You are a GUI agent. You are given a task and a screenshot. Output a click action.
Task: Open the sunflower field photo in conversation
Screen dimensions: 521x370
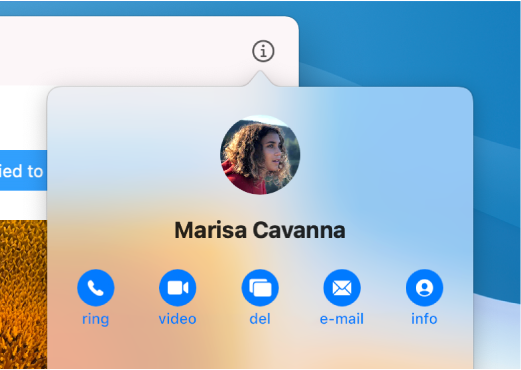23,294
